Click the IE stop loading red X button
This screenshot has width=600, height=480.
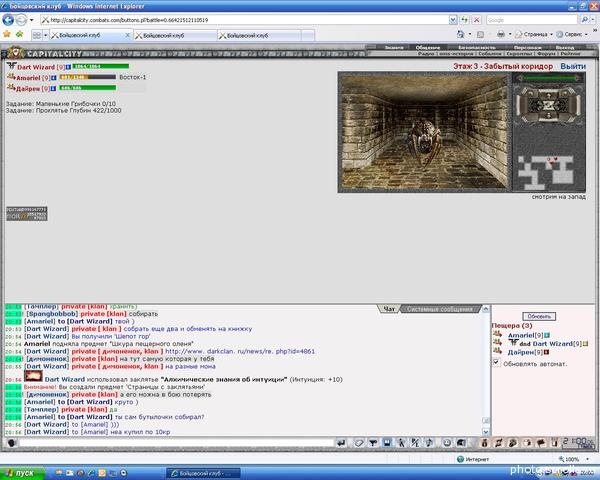pyautogui.click(x=476, y=20)
